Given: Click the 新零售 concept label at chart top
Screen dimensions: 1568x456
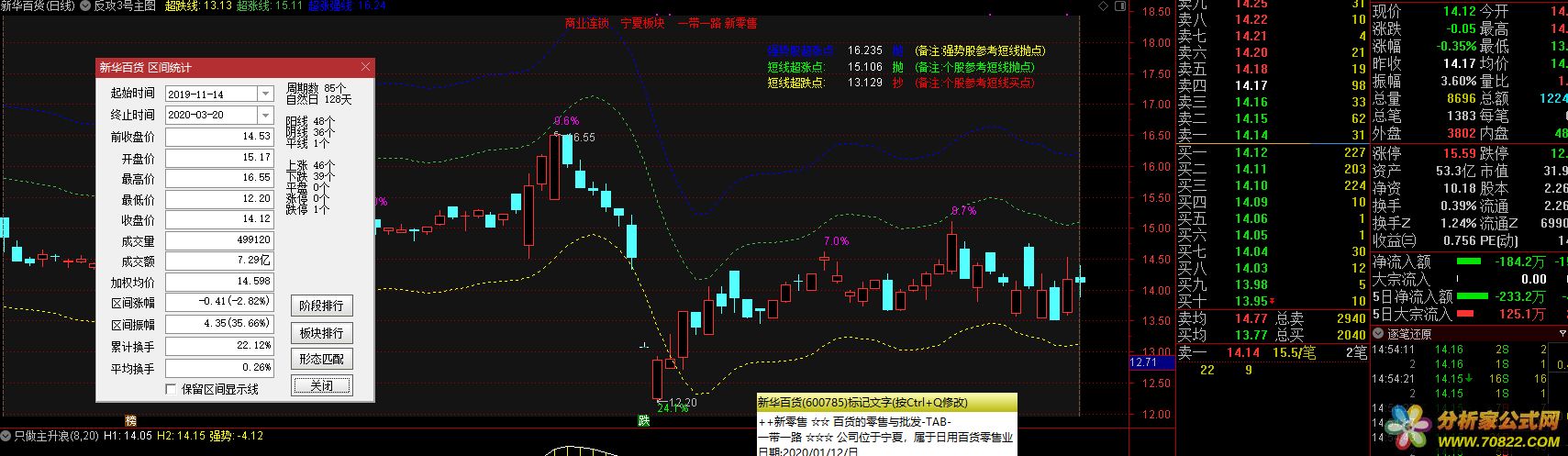Looking at the screenshot, I should point(740,23).
